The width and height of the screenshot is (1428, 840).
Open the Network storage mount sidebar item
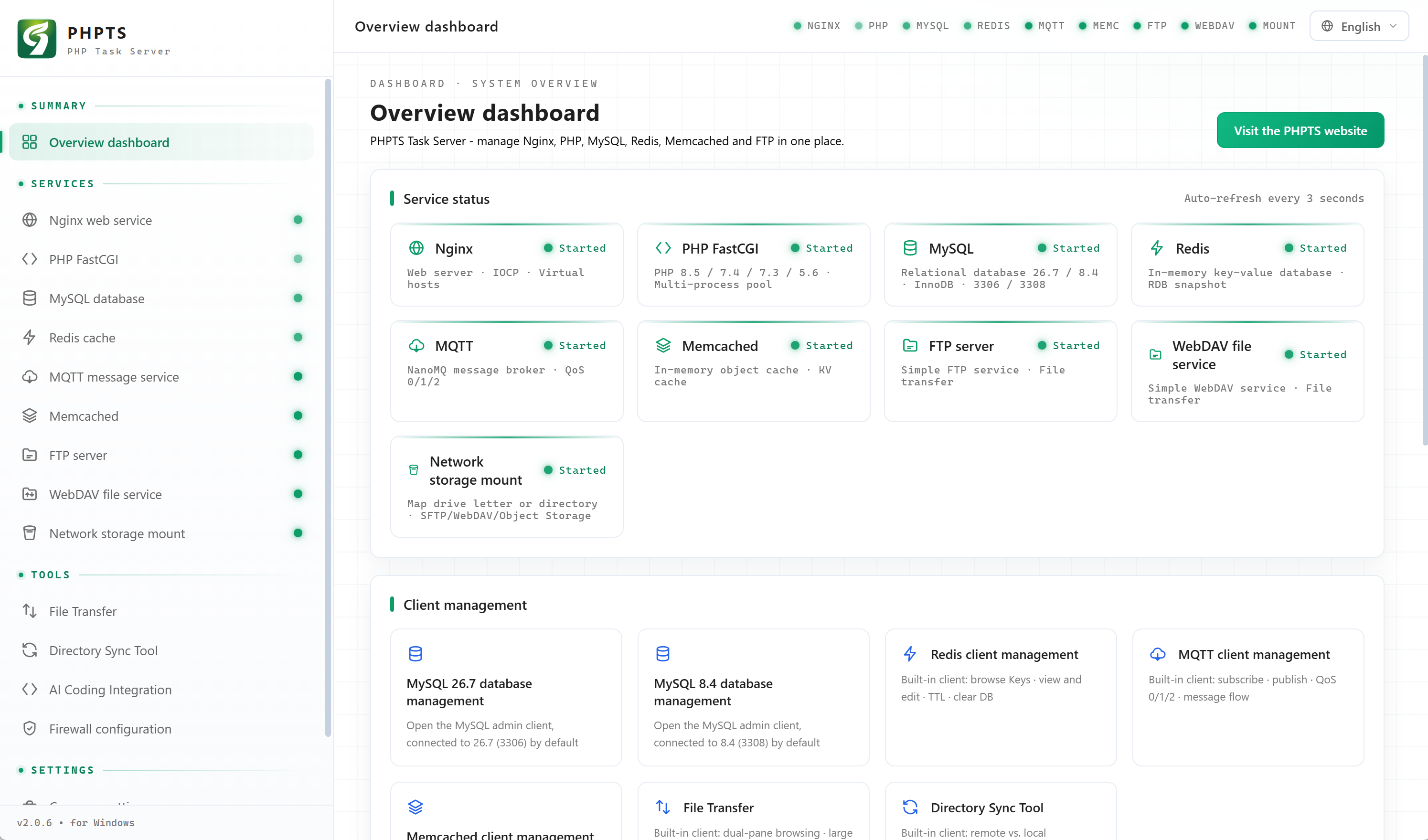161,533
